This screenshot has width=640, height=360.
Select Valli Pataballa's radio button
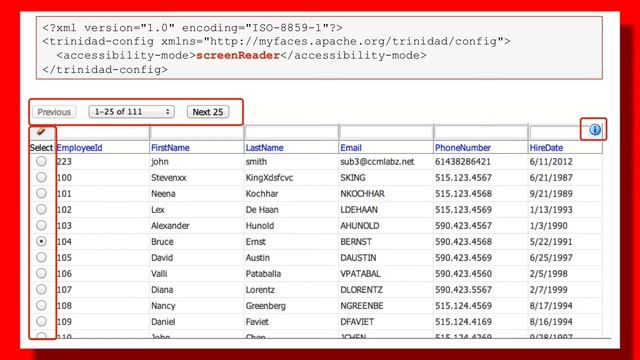pyautogui.click(x=41, y=273)
